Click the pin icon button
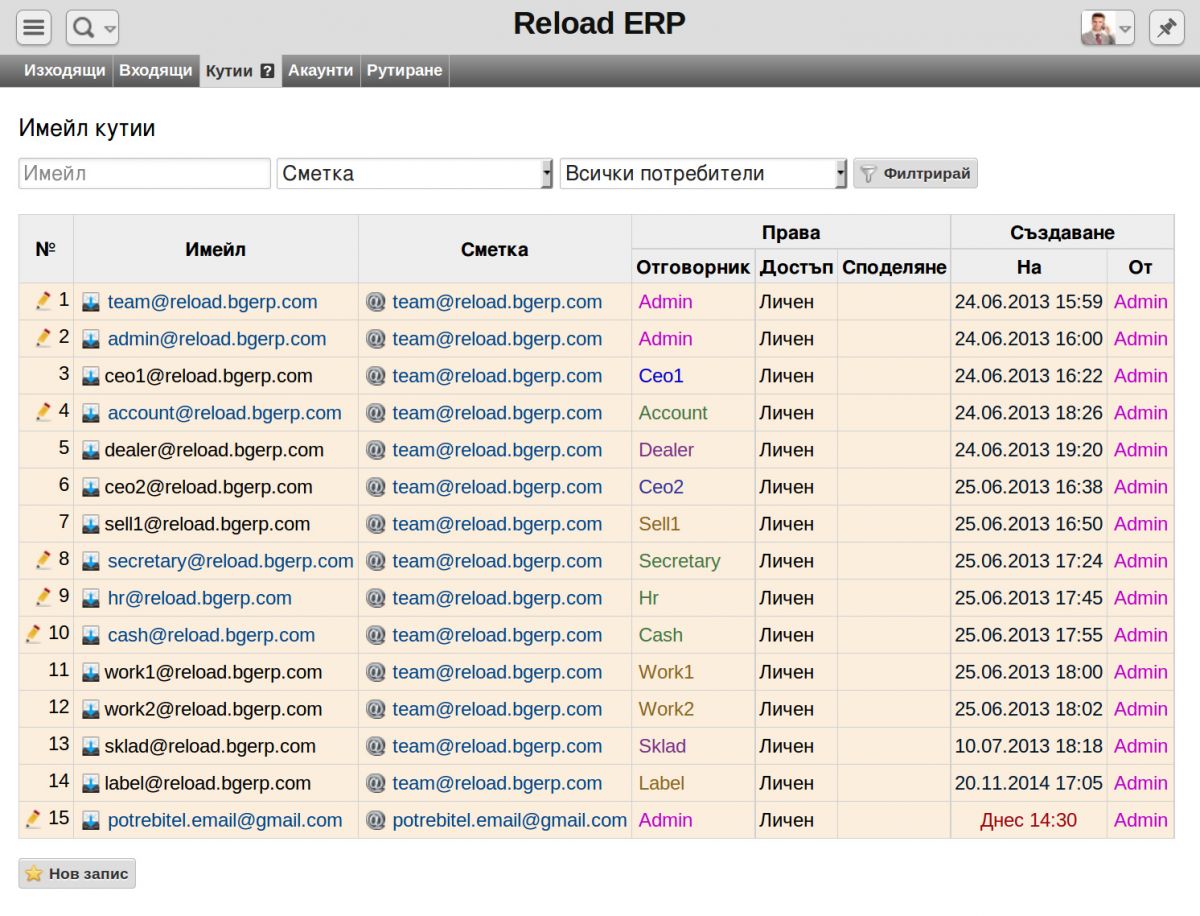1200x916 pixels. 1166,28
